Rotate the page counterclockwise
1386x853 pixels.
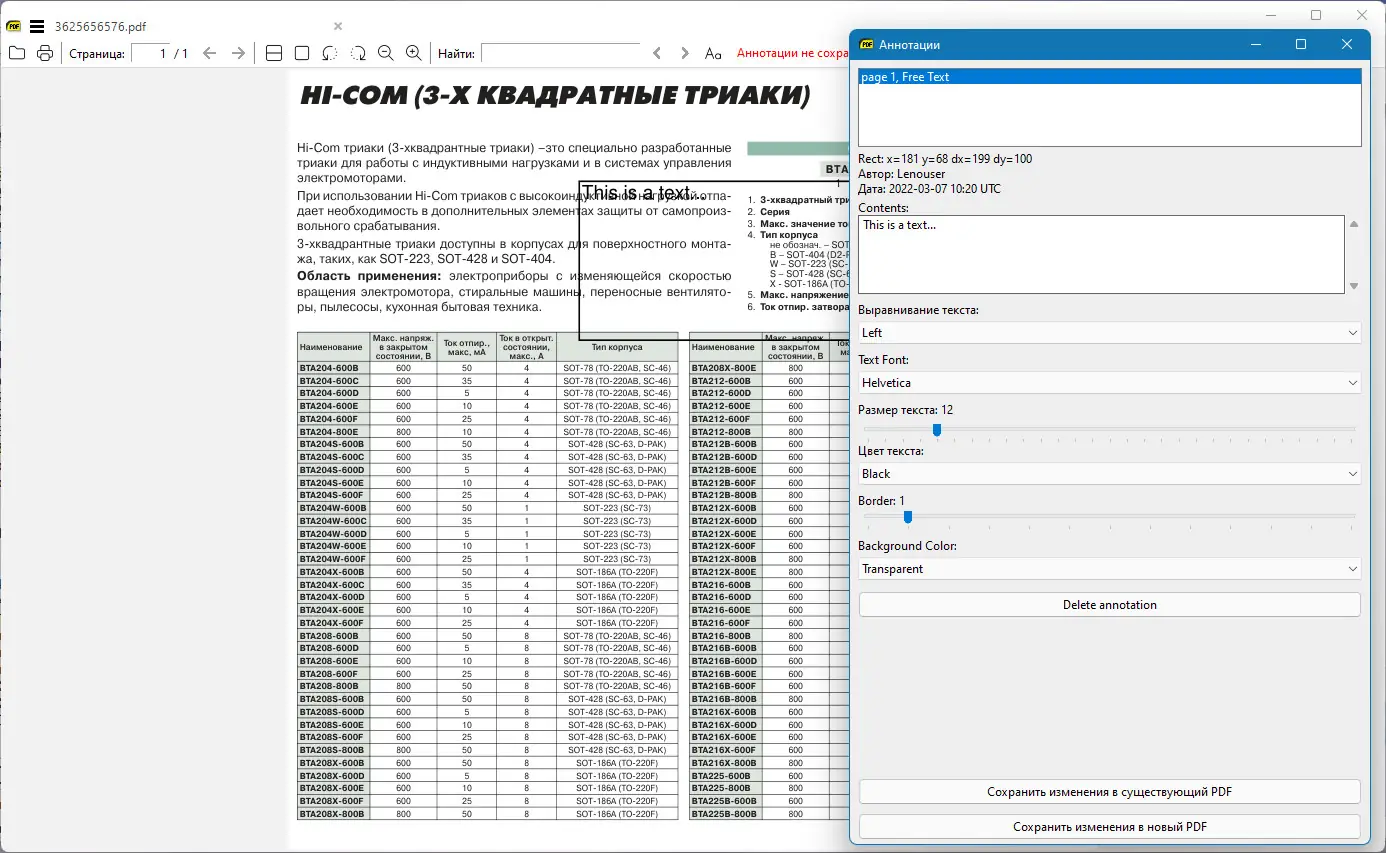point(330,53)
